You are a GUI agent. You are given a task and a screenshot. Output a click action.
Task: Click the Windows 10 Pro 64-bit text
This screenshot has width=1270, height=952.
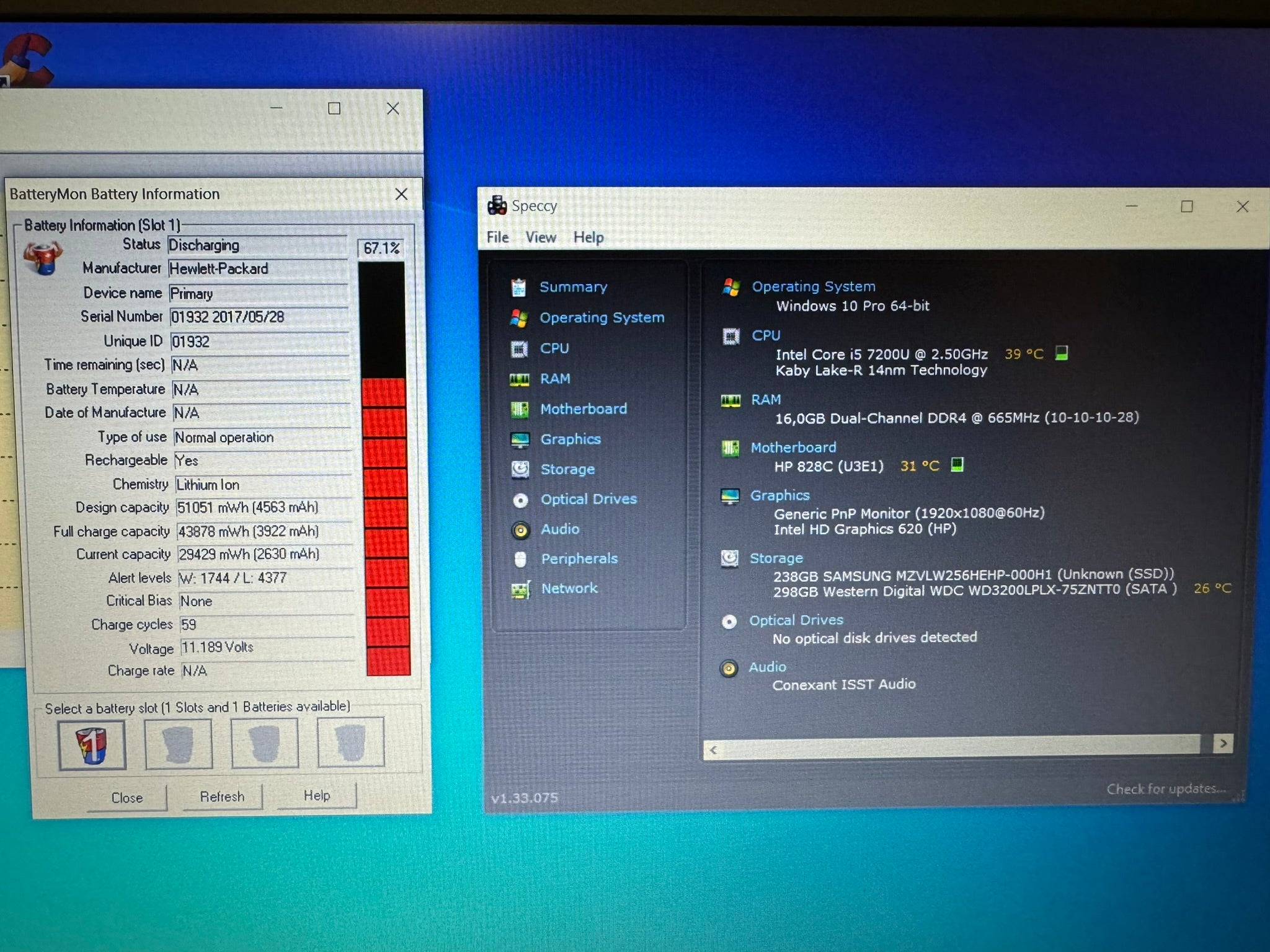pyautogui.click(x=853, y=306)
